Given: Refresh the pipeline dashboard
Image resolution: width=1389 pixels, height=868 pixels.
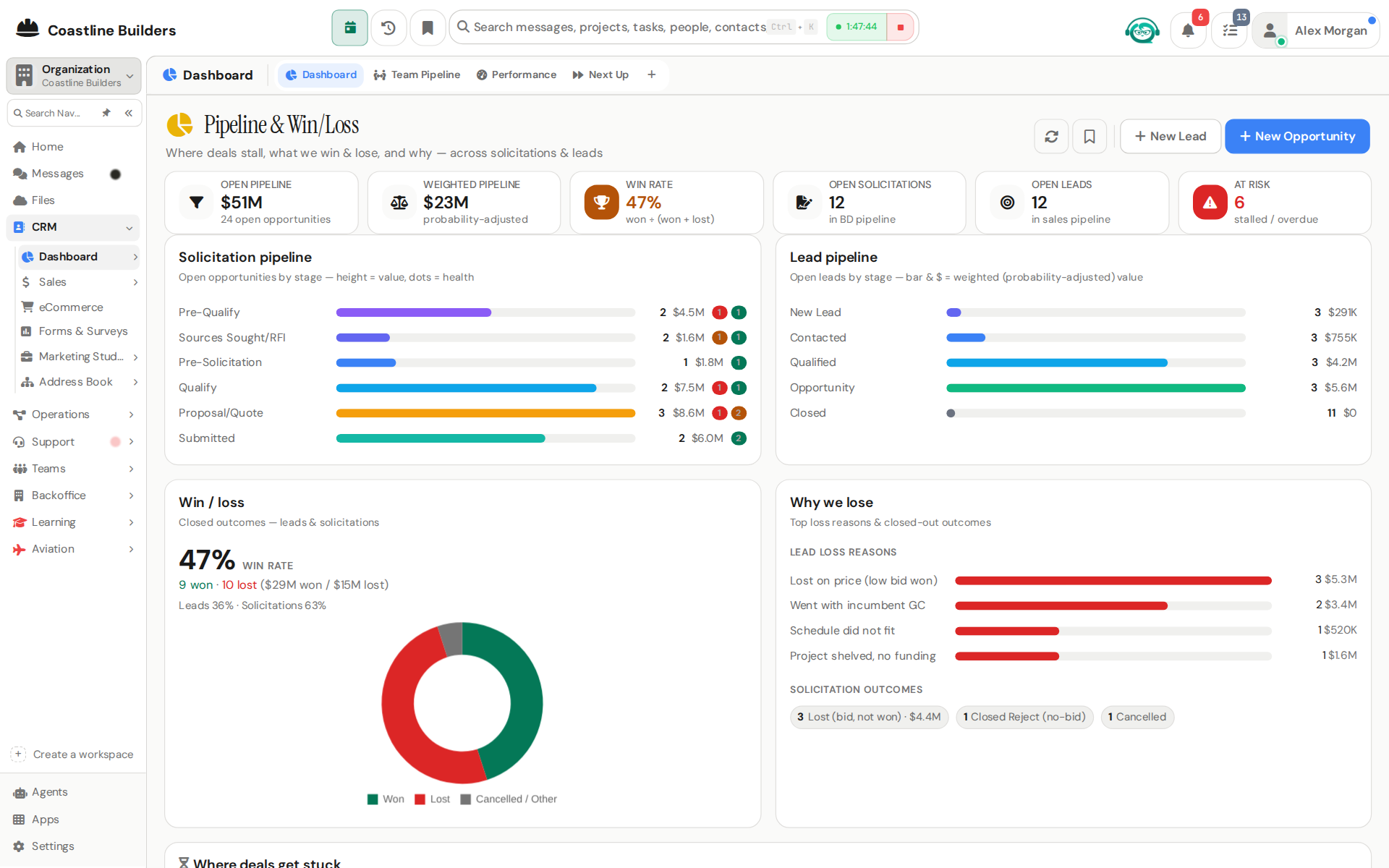Looking at the screenshot, I should coord(1051,136).
